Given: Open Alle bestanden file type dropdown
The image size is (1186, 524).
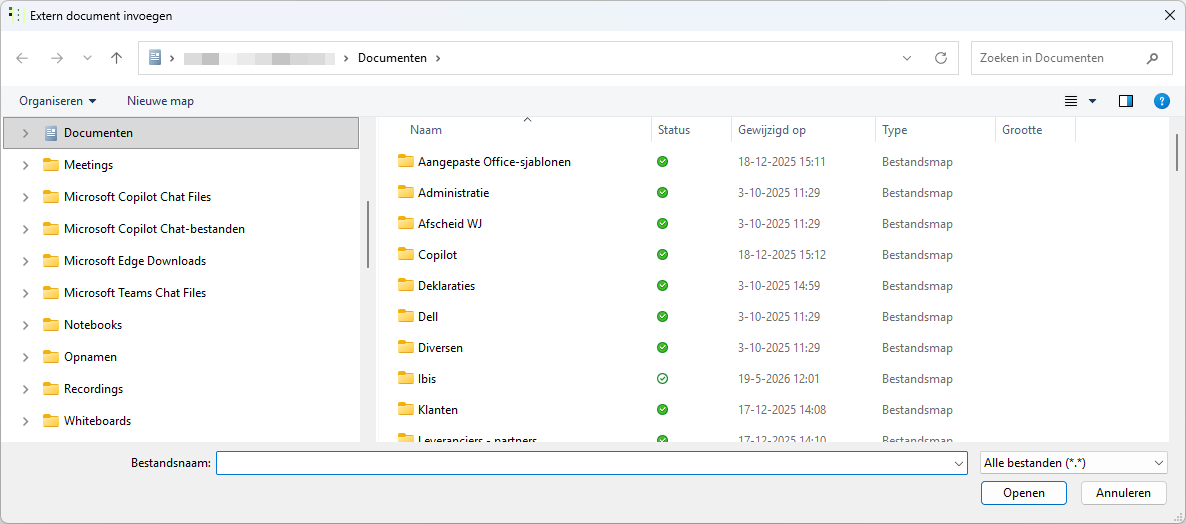Looking at the screenshot, I should (x=1073, y=463).
